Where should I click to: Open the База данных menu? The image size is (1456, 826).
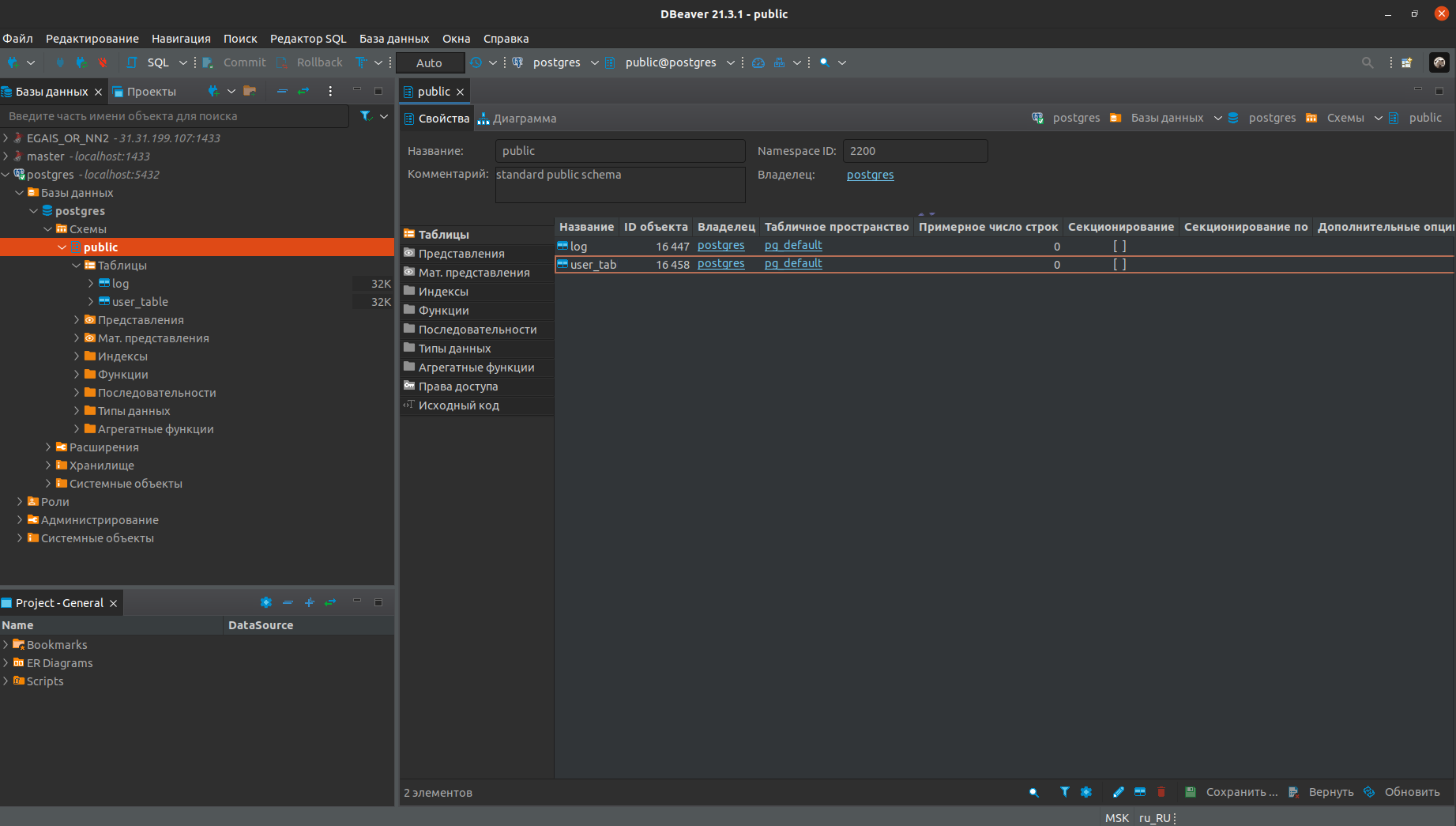click(x=394, y=39)
